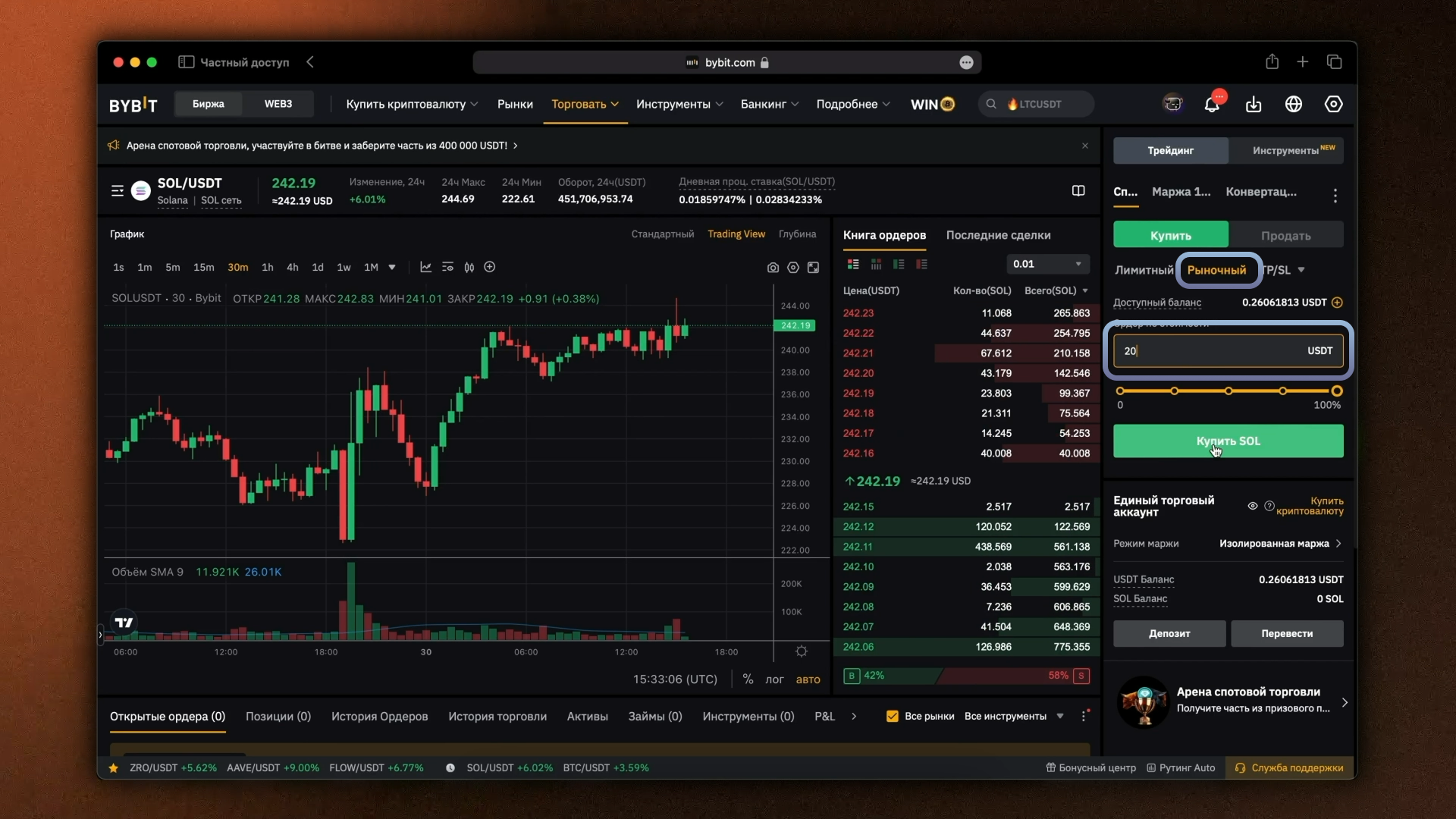The height and width of the screenshot is (819, 1456).
Task: Click the deposit plus icon next to available balance
Action: point(1337,303)
